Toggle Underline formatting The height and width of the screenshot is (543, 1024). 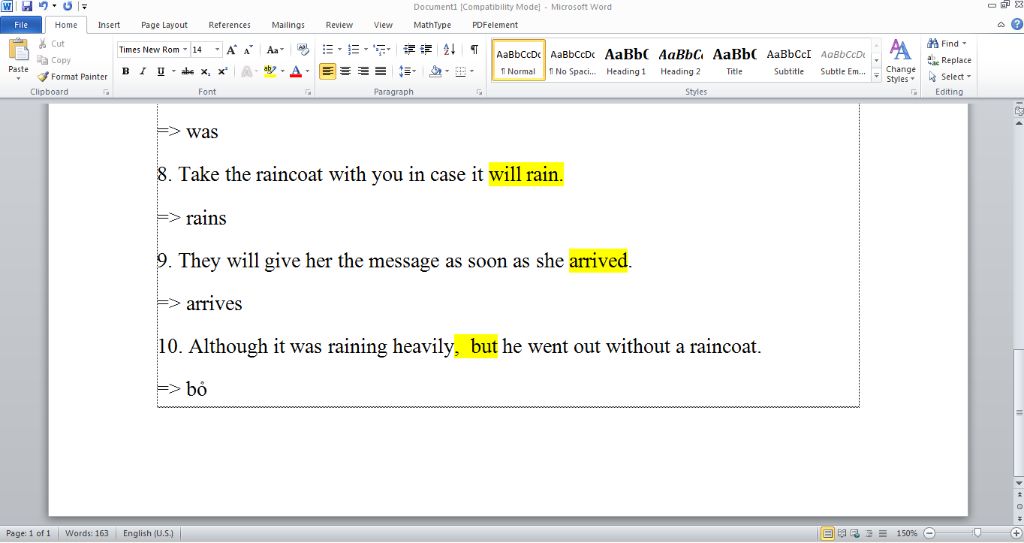(x=161, y=71)
